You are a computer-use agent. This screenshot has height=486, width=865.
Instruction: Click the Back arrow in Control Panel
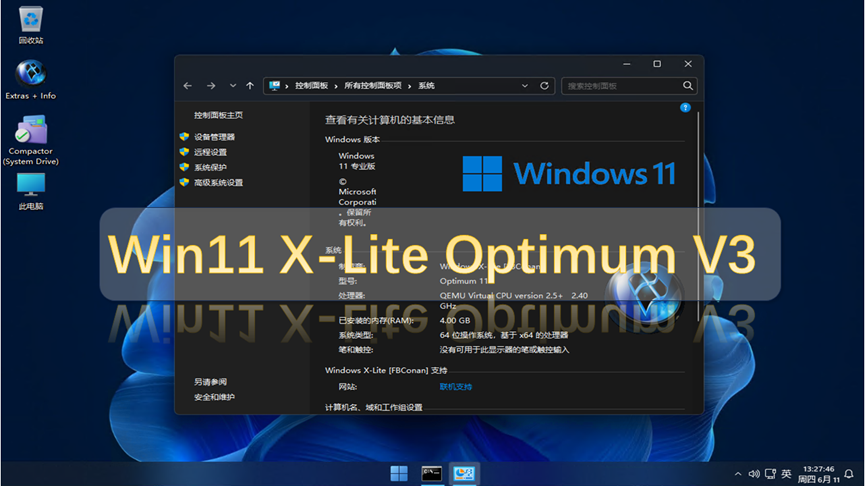coord(188,86)
